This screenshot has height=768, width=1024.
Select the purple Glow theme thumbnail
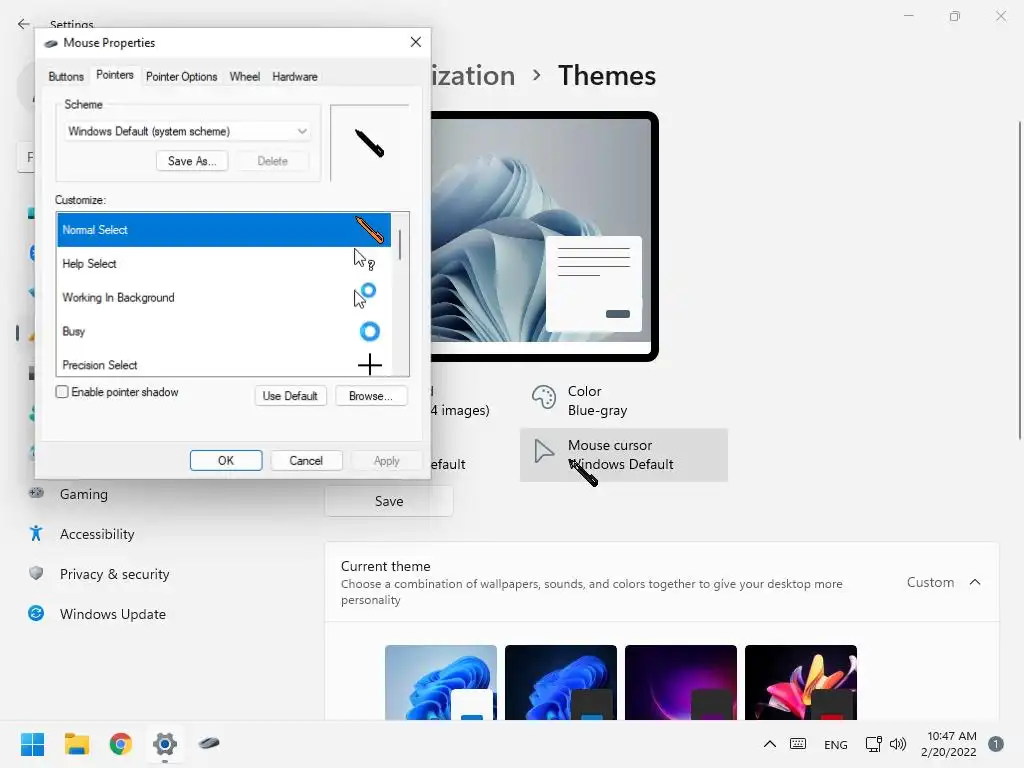tap(680, 682)
